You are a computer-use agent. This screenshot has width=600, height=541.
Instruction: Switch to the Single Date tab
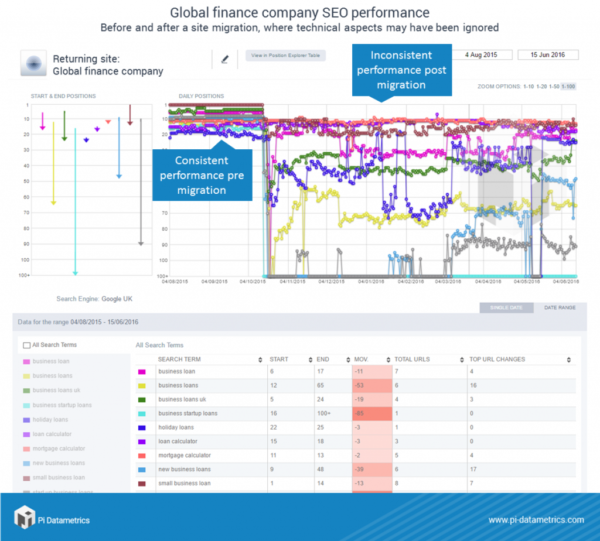[505, 309]
